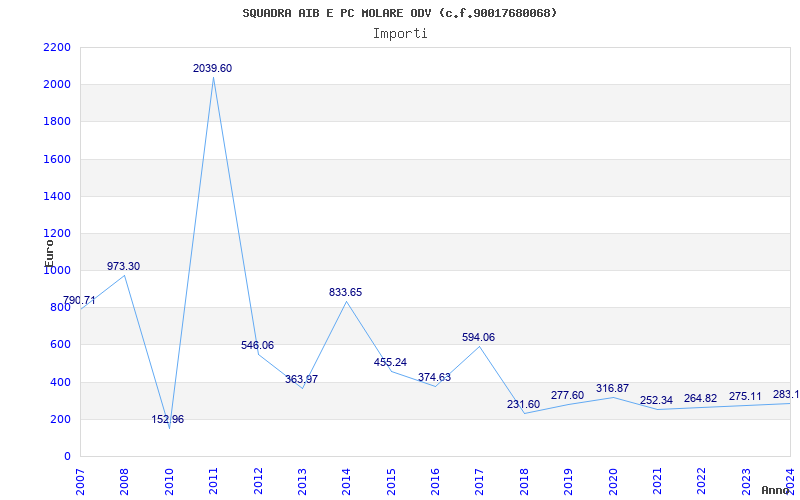Click the Euro y-axis label
The width and height of the screenshot is (800, 500).
(x=49, y=253)
